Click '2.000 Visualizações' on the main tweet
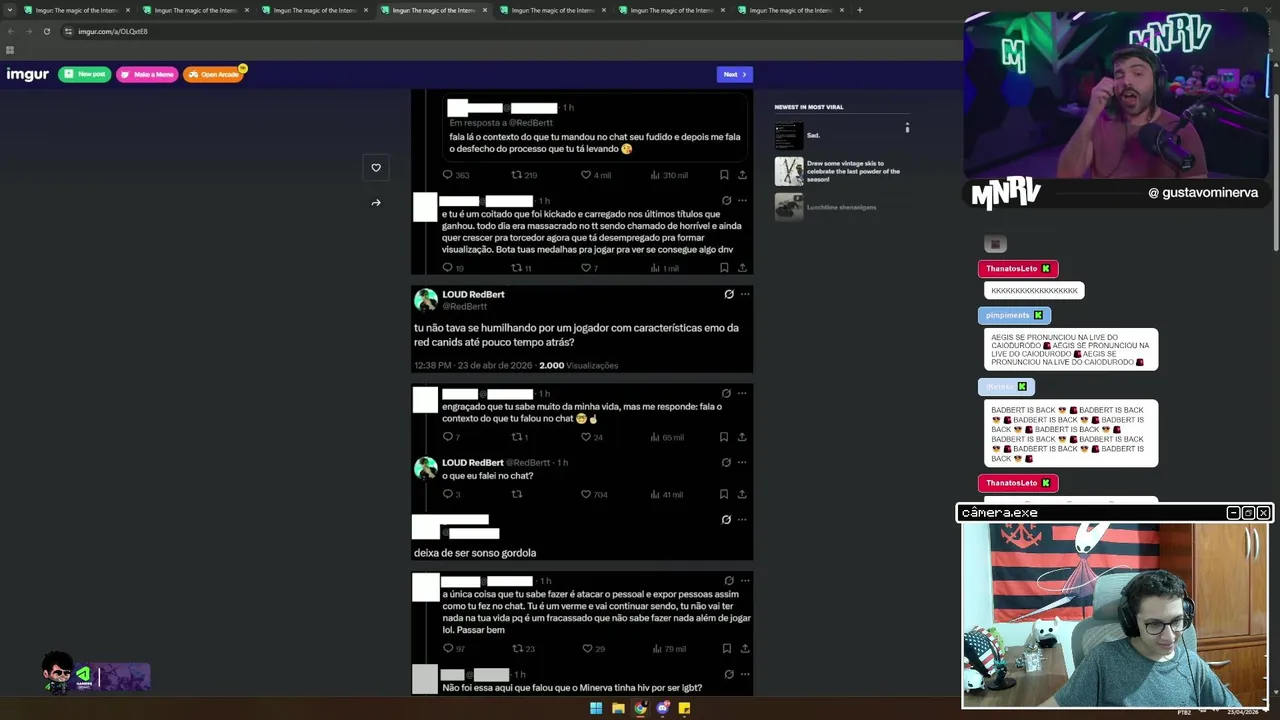The image size is (1280, 720). pos(579,366)
